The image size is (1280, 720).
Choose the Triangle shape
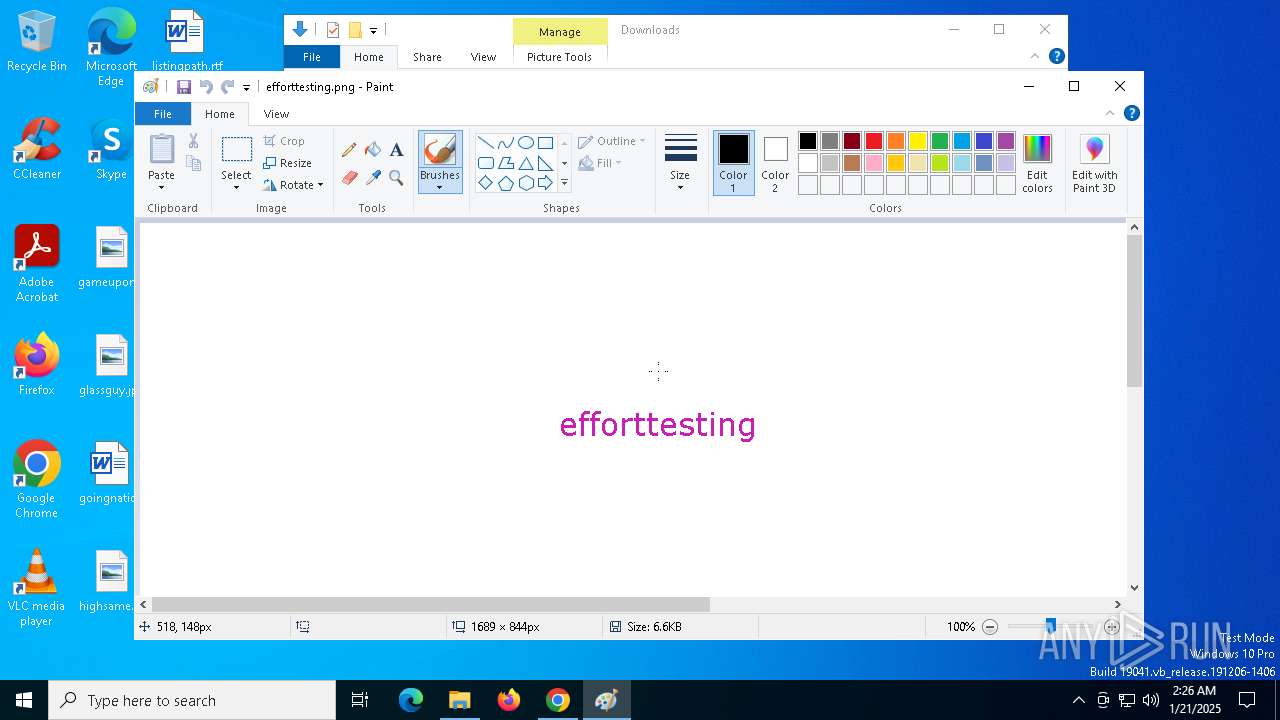click(525, 163)
